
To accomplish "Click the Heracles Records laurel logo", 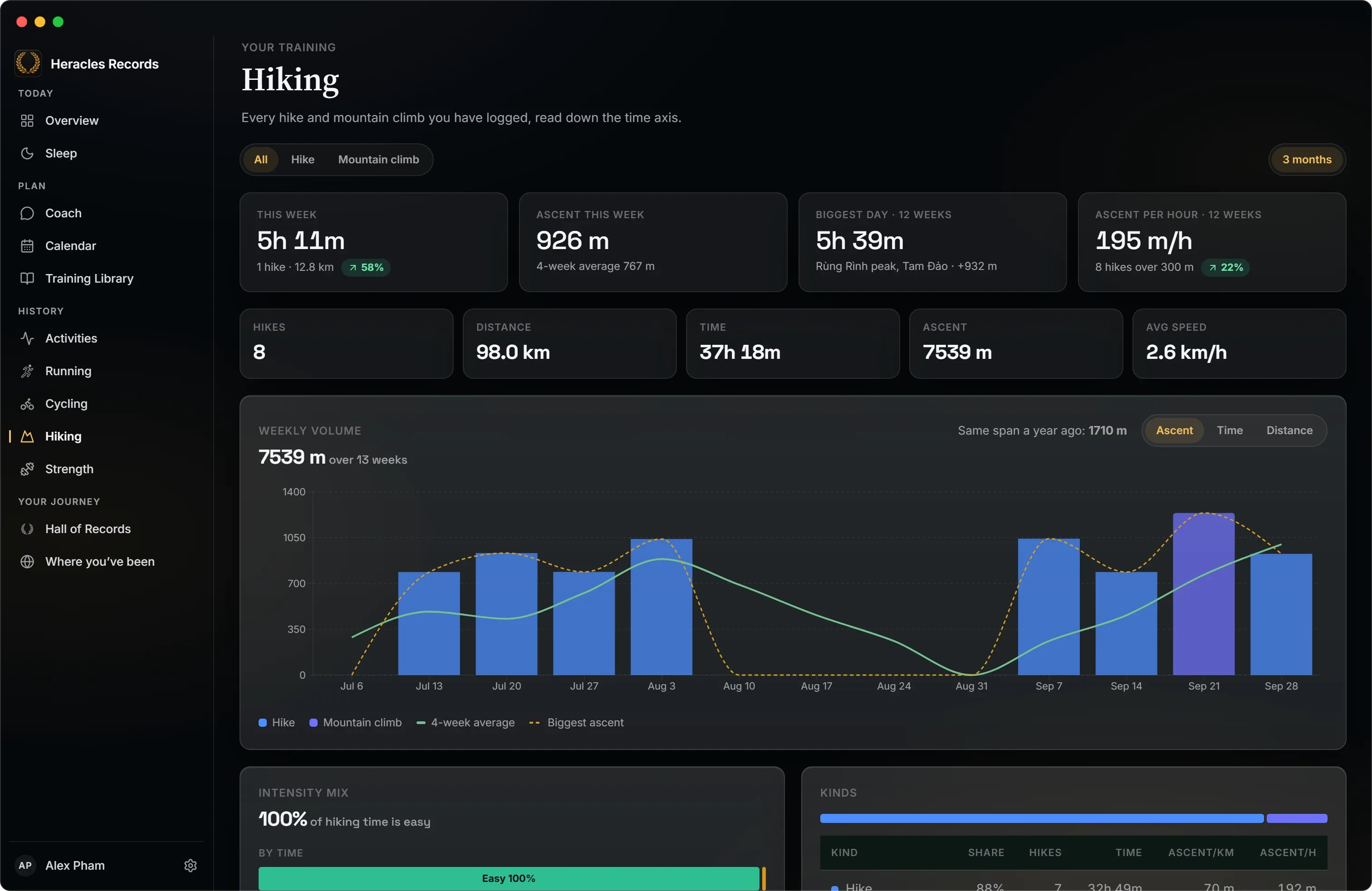I will point(28,64).
